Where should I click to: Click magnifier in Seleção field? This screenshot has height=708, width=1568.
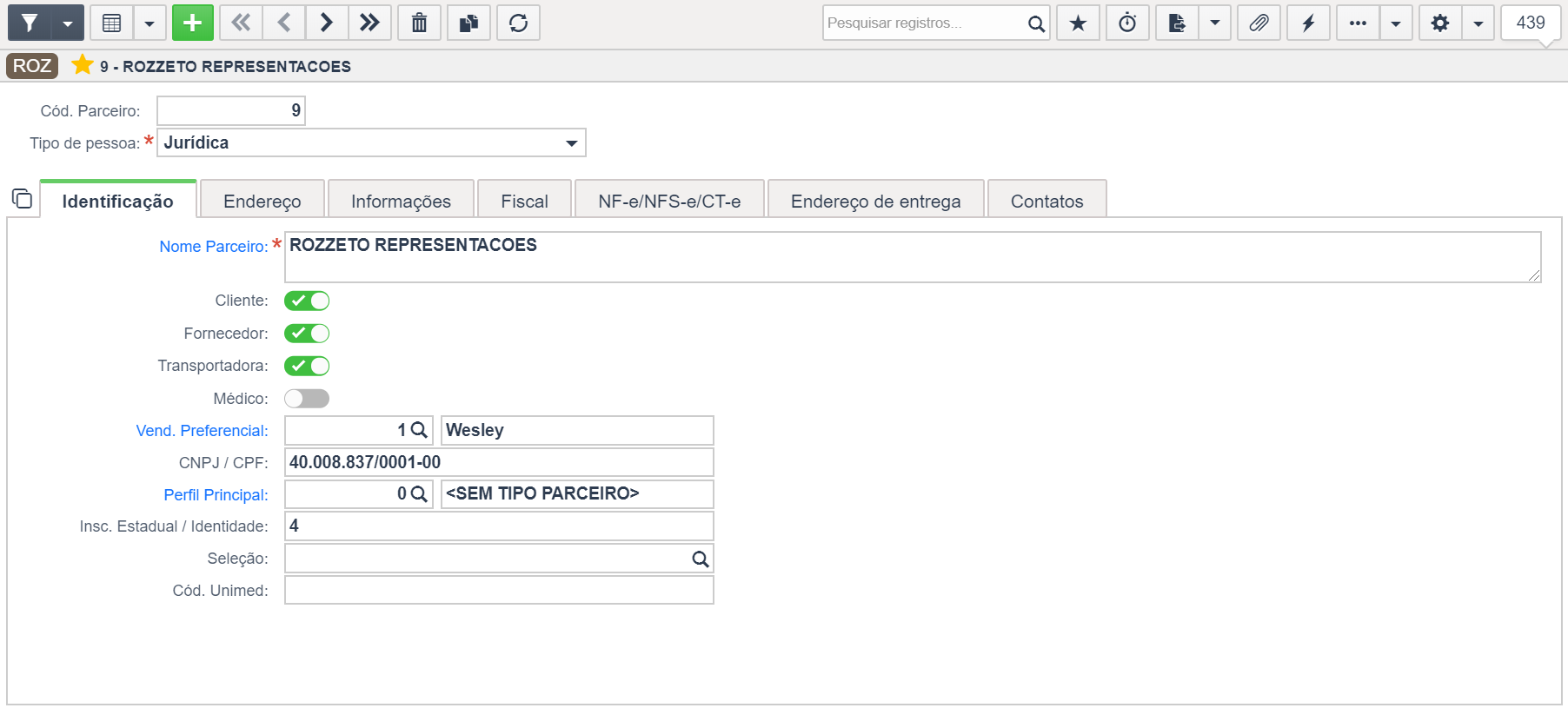(x=700, y=559)
